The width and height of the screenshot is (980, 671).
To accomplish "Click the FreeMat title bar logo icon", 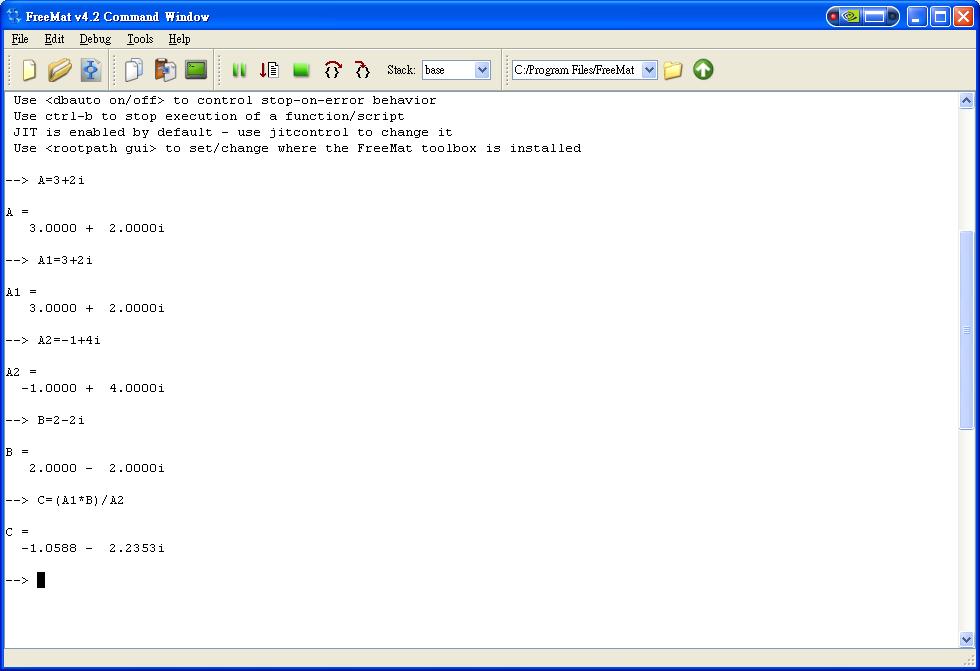I will [x=14, y=16].
